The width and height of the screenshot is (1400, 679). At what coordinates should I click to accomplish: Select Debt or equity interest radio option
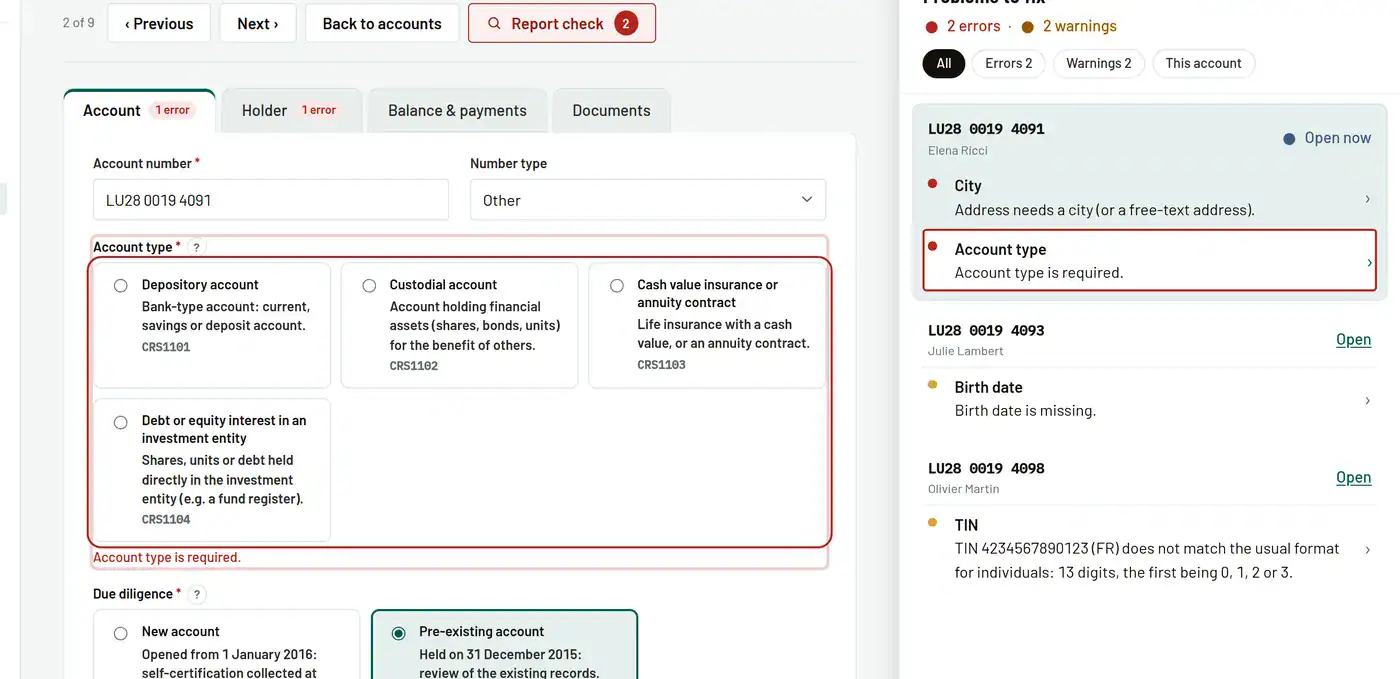click(x=121, y=422)
